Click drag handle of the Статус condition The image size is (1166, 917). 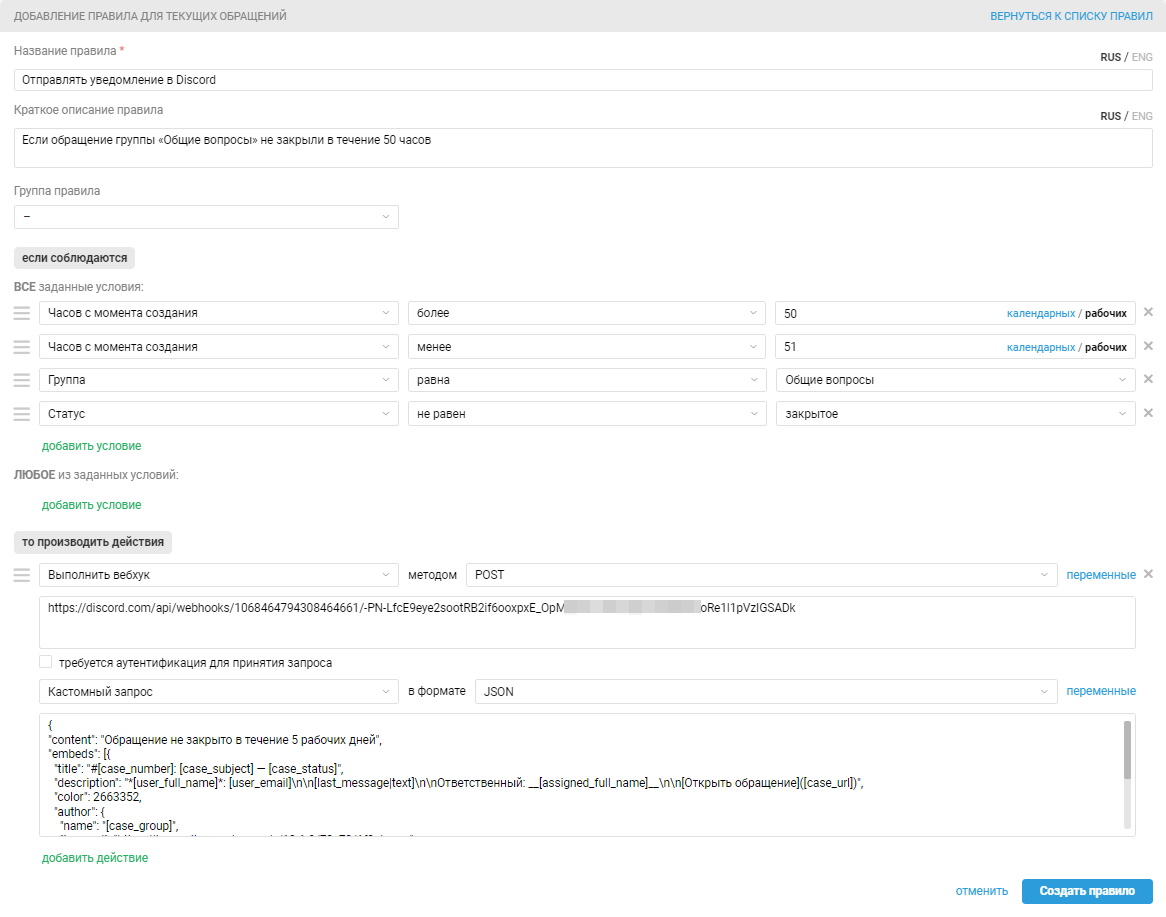(x=22, y=414)
